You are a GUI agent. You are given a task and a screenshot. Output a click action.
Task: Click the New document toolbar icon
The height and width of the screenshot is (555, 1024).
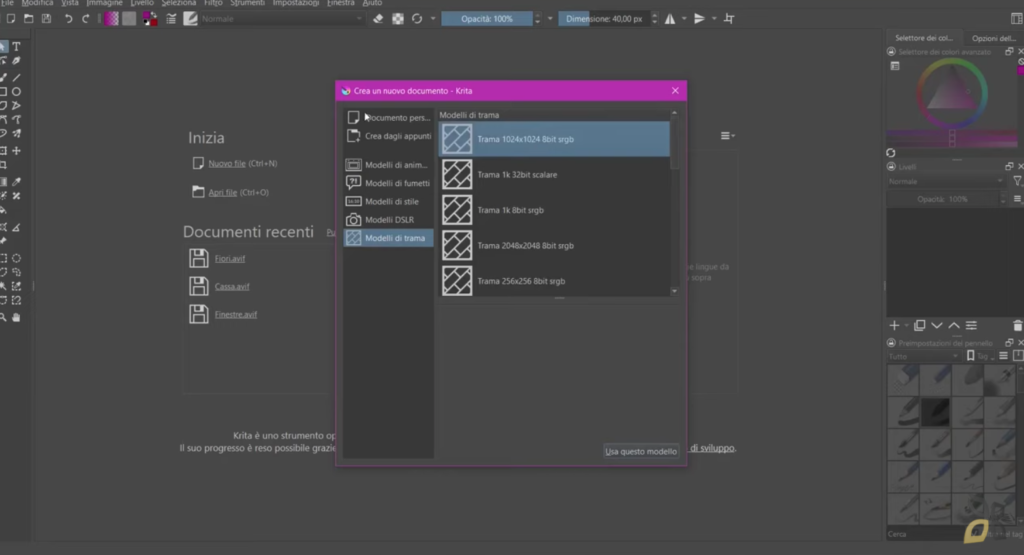[10, 18]
